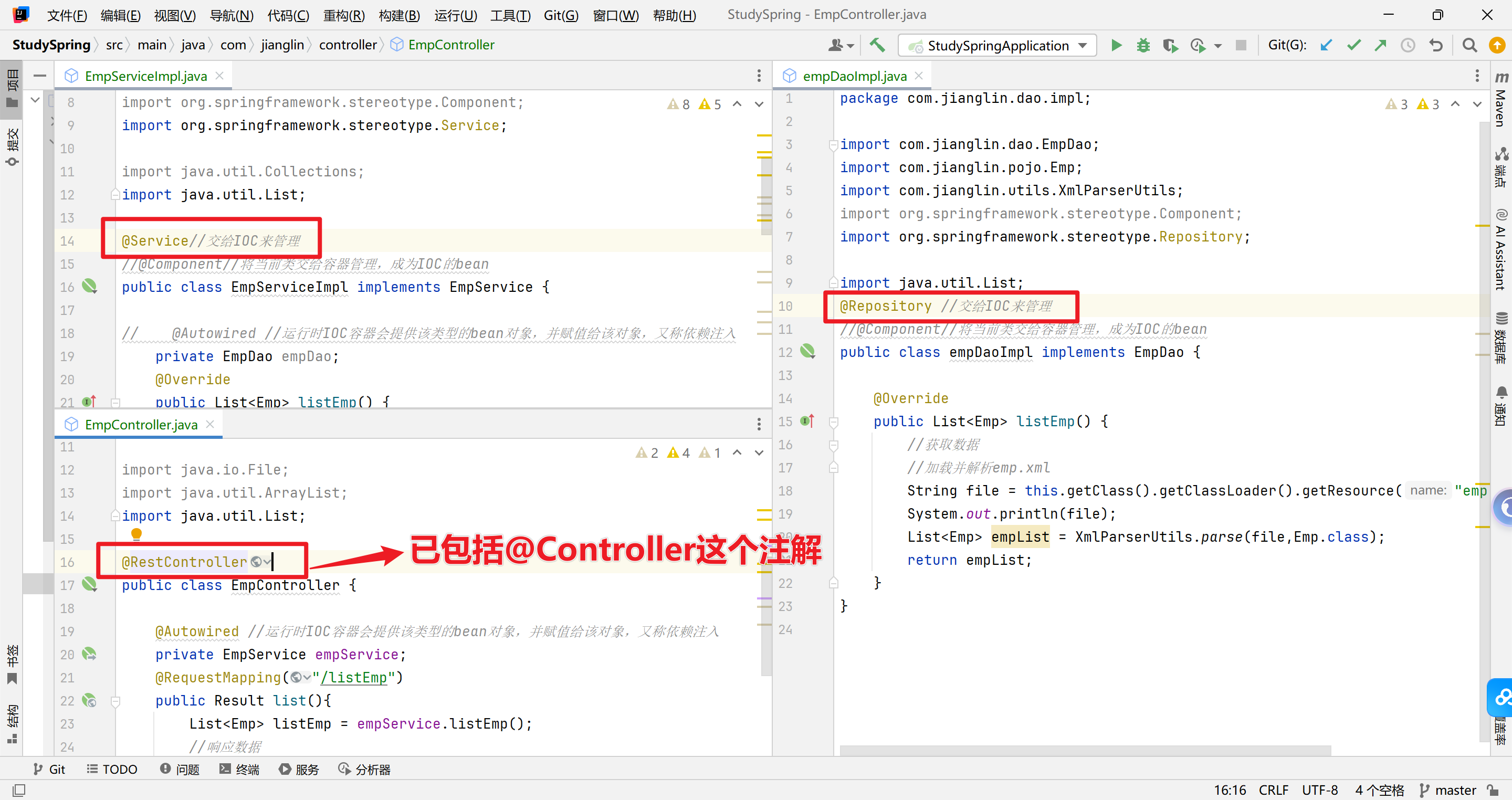
Task: Open the 终端 terminal tool window
Action: (239, 769)
